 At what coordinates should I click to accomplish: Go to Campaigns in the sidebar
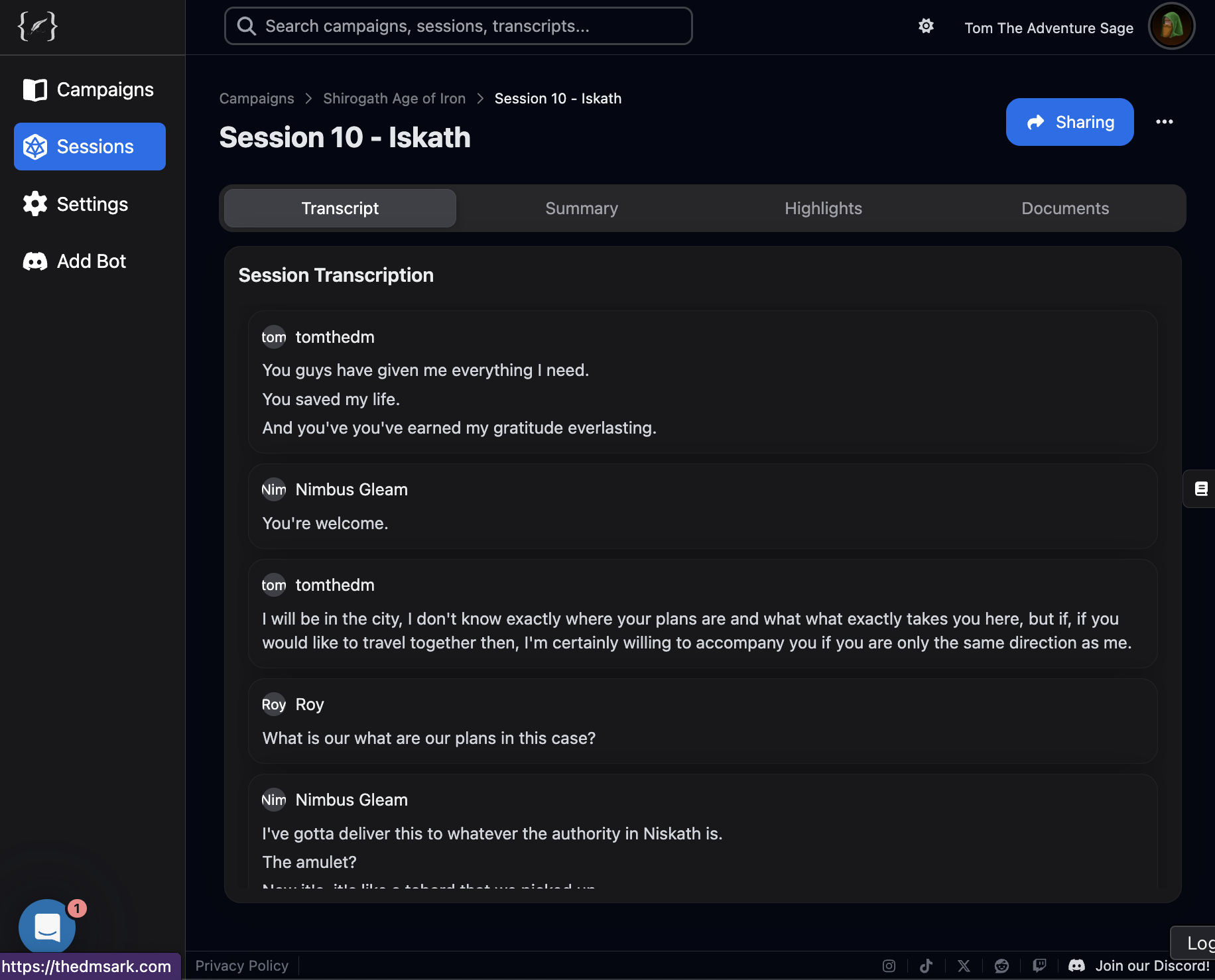(90, 90)
